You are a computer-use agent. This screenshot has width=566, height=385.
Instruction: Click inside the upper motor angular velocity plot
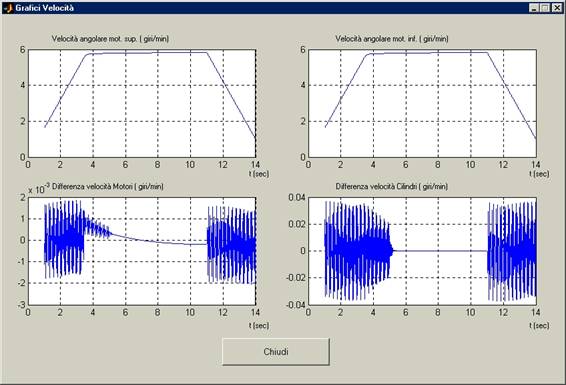coord(142,103)
